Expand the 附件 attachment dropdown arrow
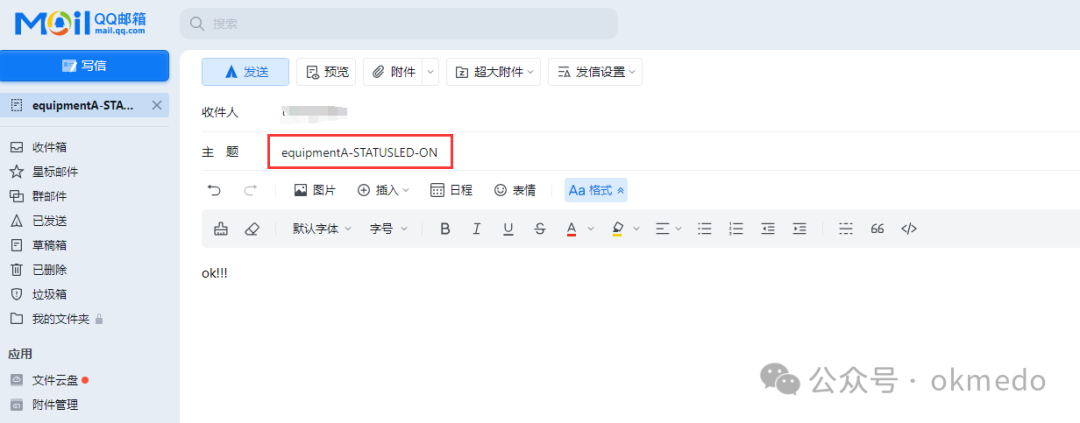This screenshot has width=1080, height=423. pyautogui.click(x=430, y=72)
